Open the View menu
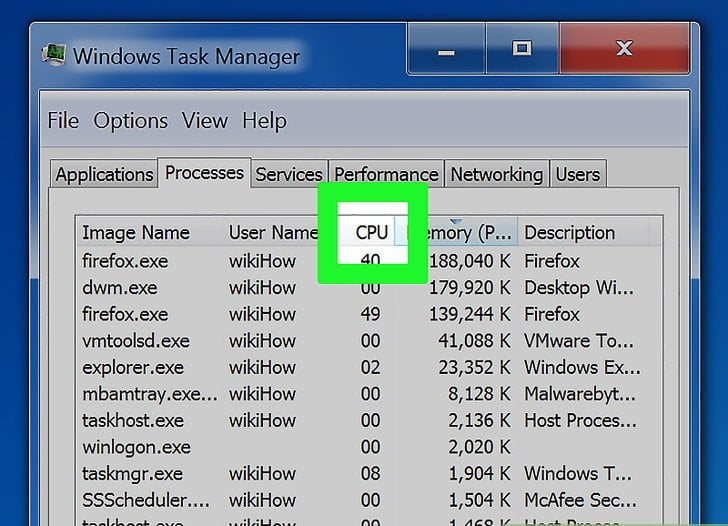 (x=205, y=121)
